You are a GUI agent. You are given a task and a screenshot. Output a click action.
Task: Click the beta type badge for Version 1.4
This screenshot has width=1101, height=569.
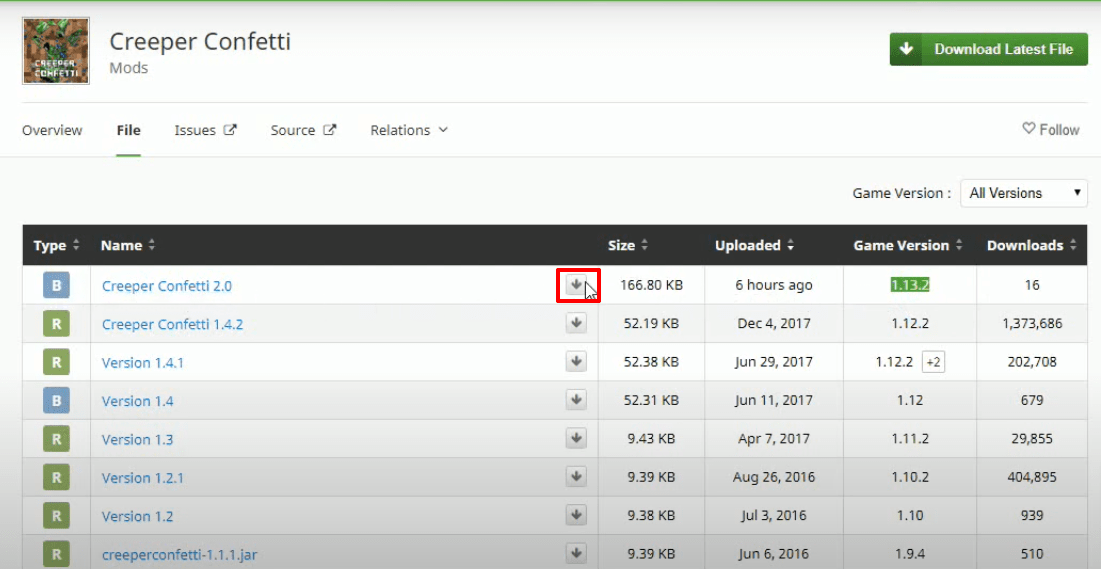pyautogui.click(x=56, y=400)
